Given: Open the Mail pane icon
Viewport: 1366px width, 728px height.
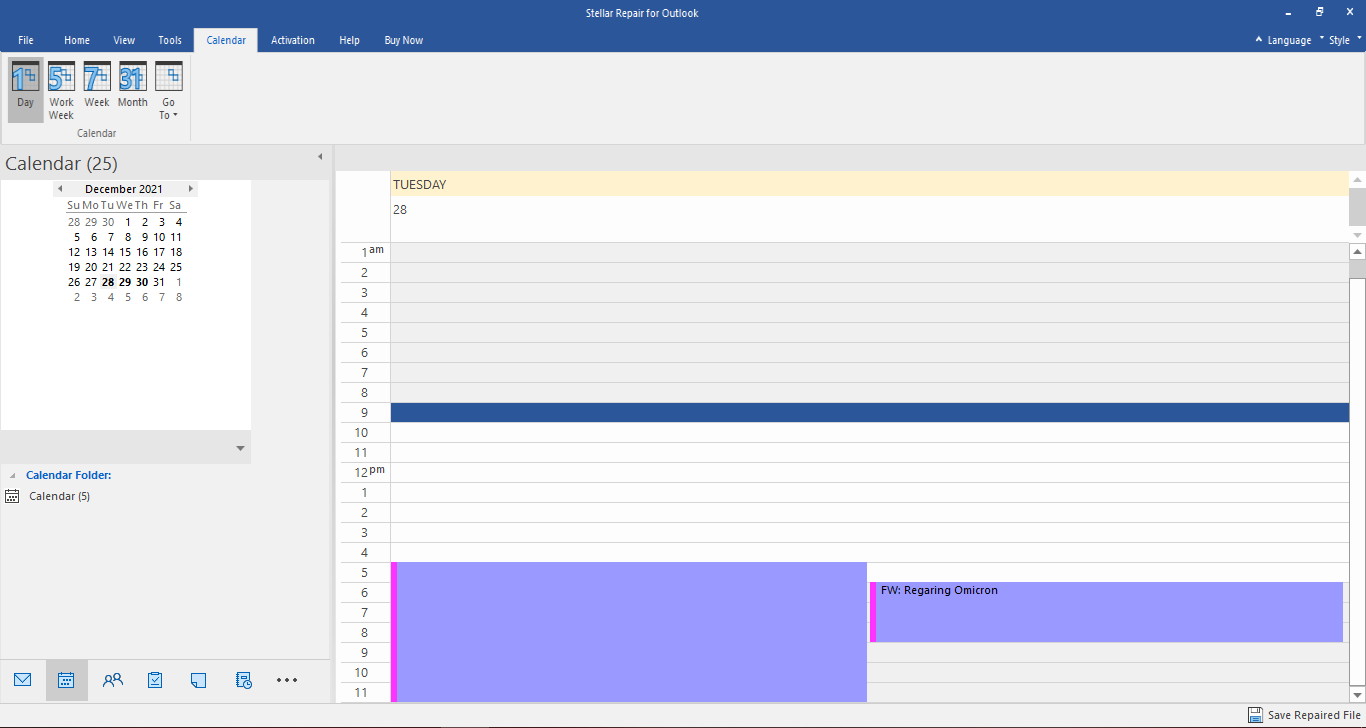Looking at the screenshot, I should [x=23, y=680].
